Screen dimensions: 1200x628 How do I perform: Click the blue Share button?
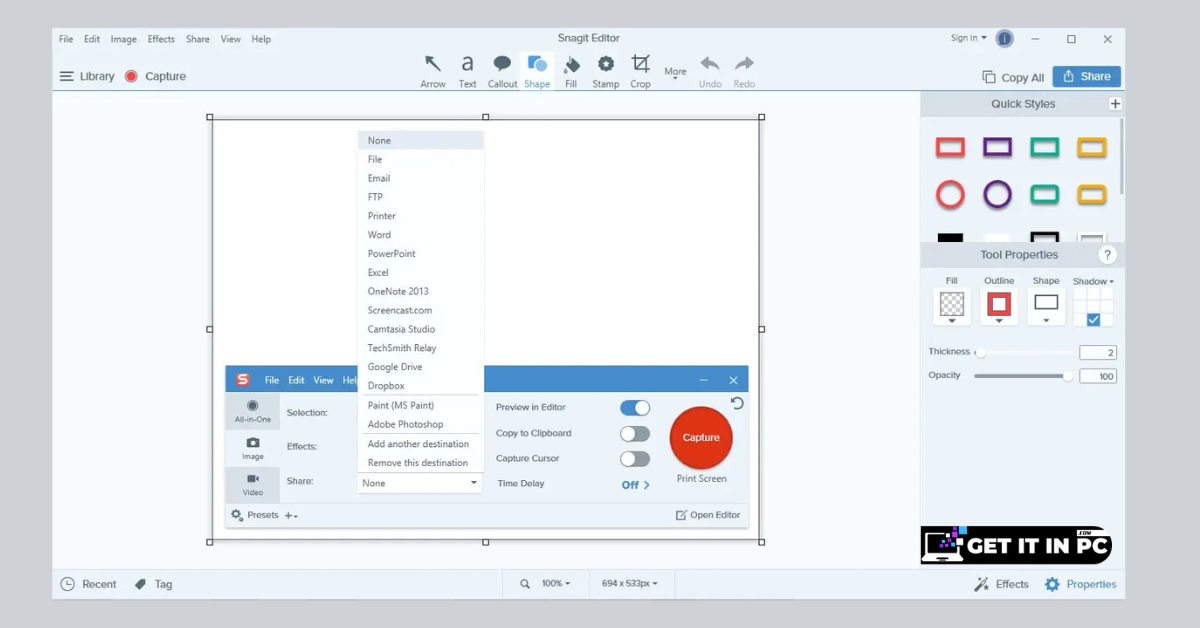point(1086,76)
